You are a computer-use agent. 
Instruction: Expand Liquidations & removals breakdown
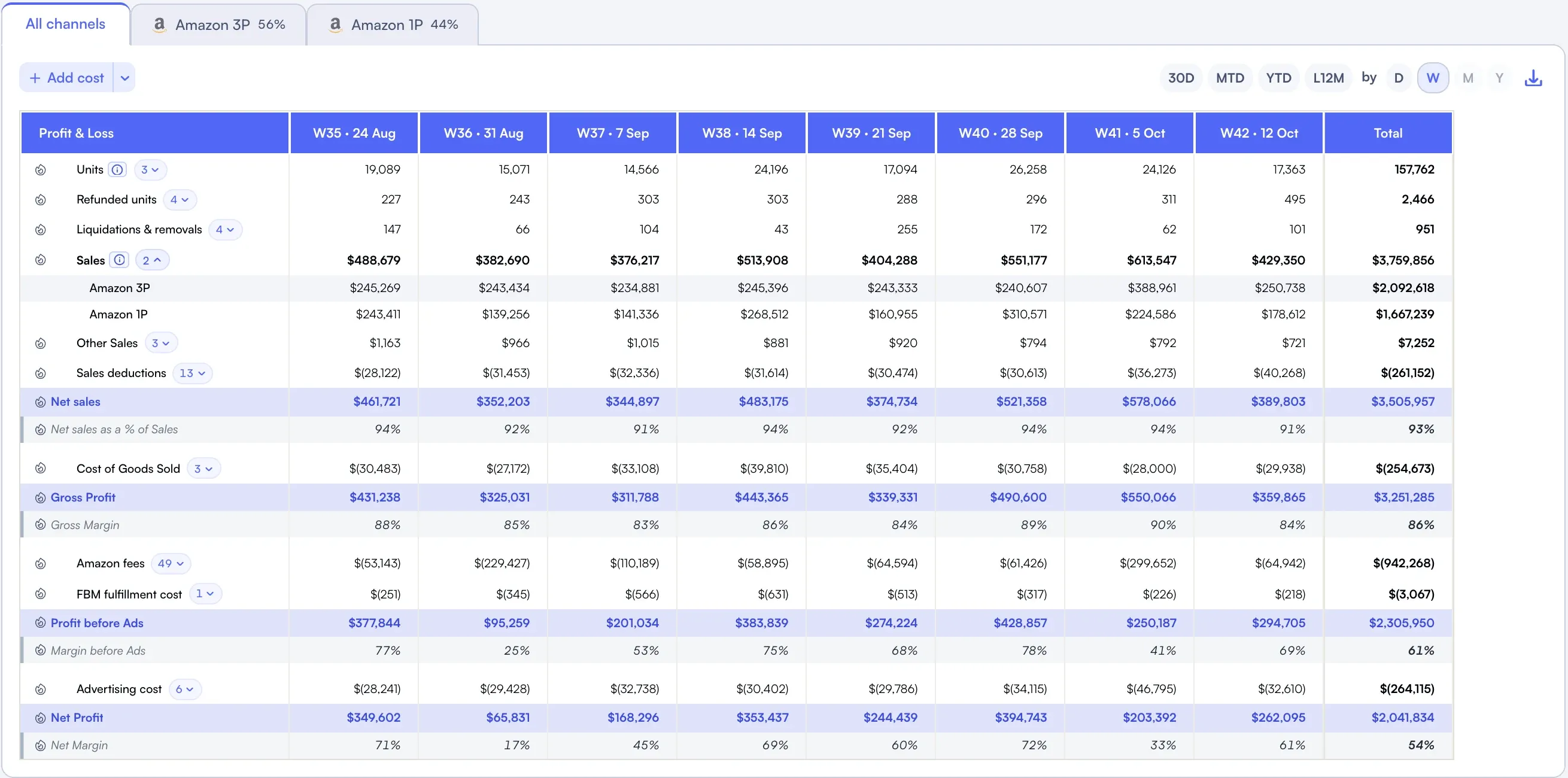point(225,229)
